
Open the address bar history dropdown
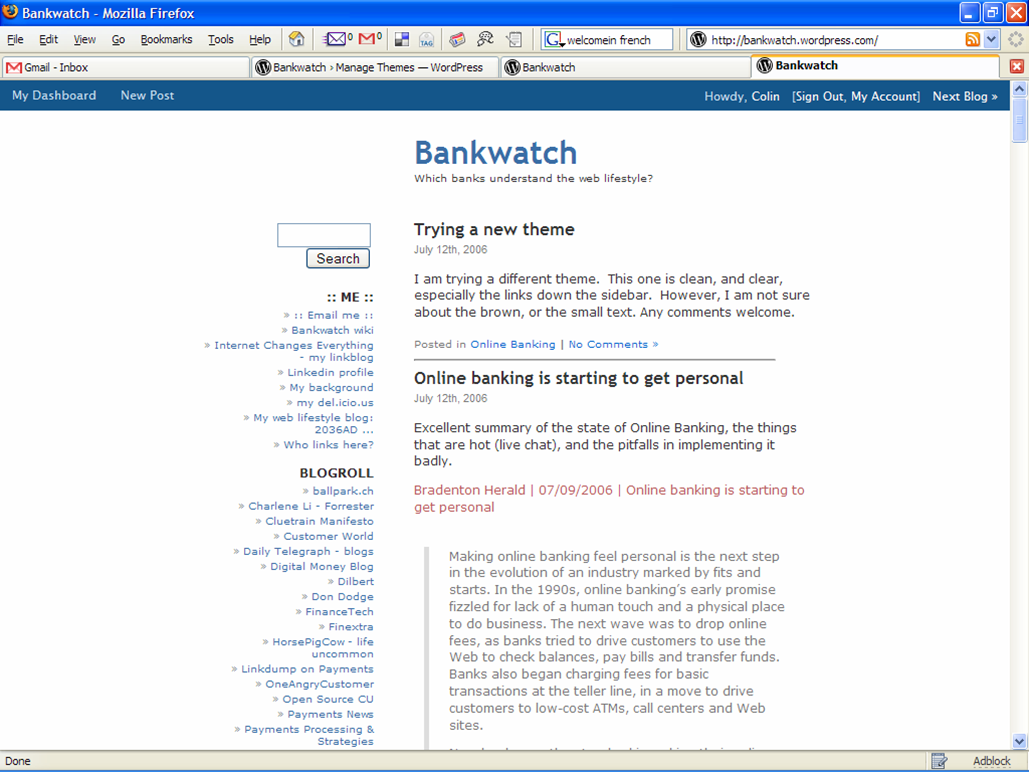click(x=991, y=40)
